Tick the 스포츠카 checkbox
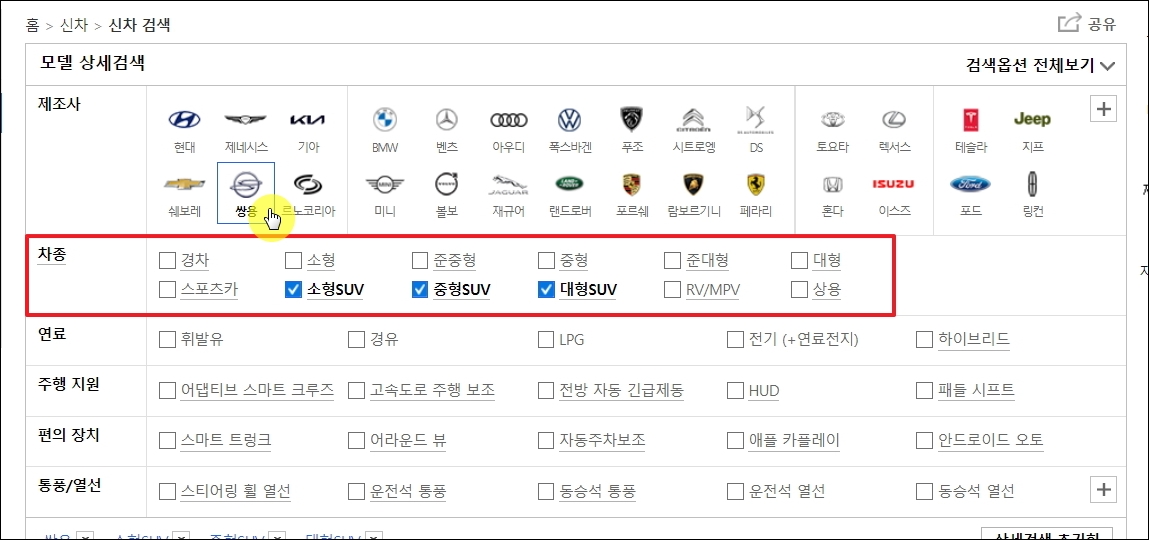1149x540 pixels. click(167, 290)
